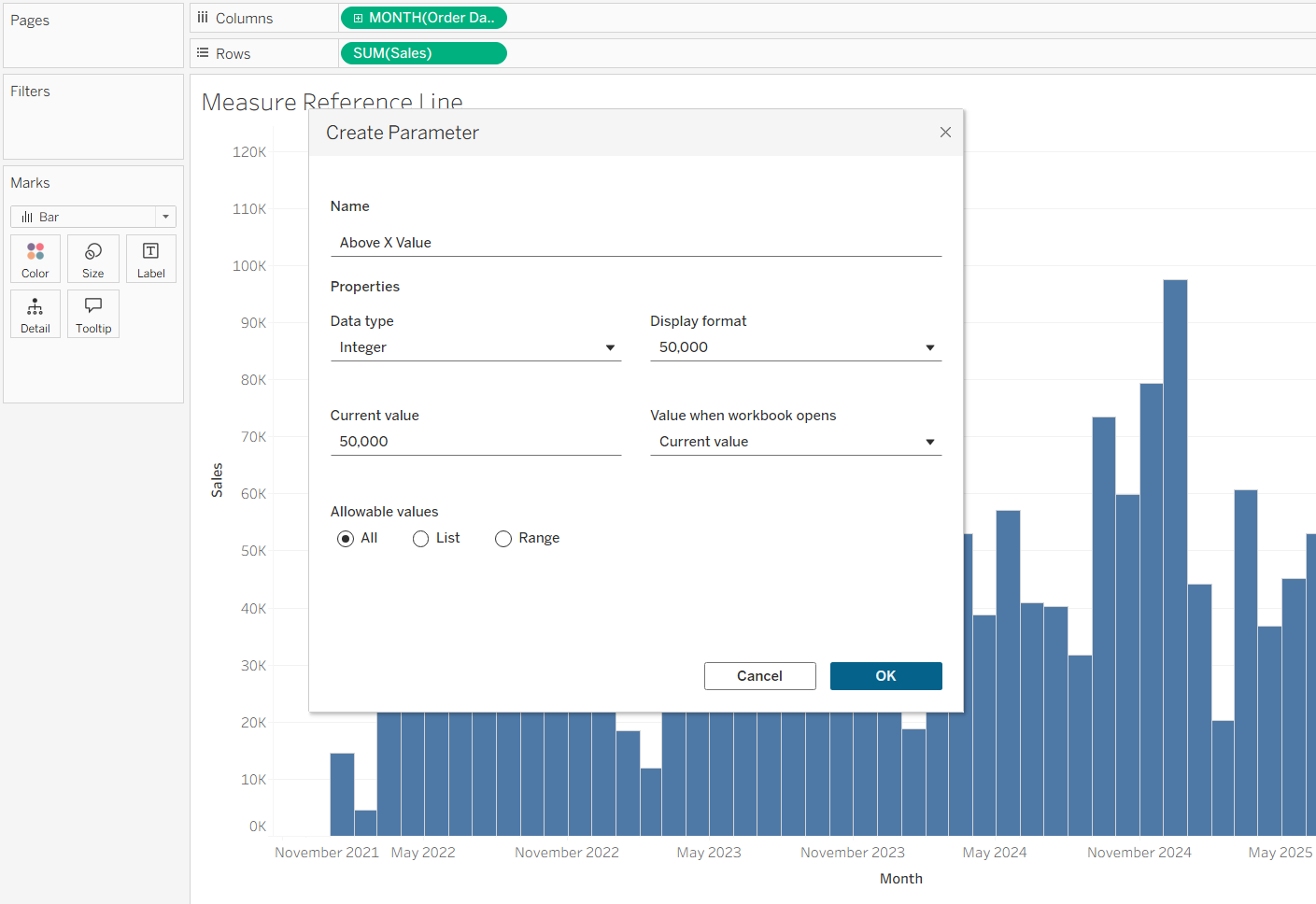Click the parameter Name text field

[x=635, y=243]
